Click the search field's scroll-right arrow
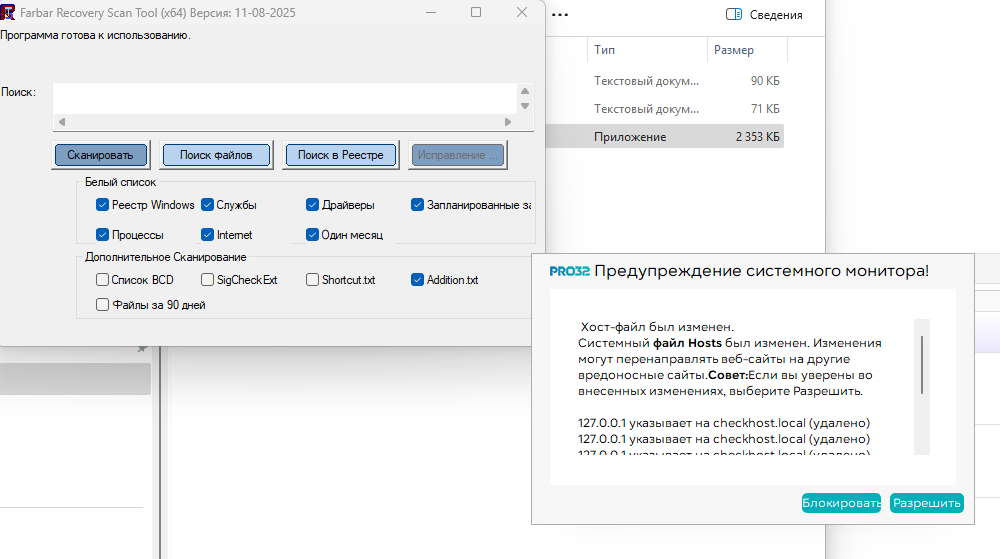Screen dimensions: 1000x559 pyautogui.click(x=508, y=122)
